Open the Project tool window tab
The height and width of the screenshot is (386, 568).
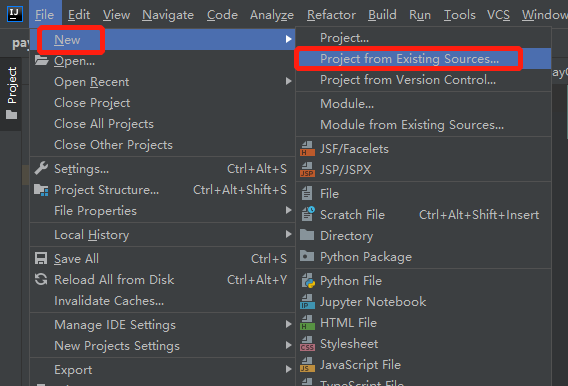[11, 93]
